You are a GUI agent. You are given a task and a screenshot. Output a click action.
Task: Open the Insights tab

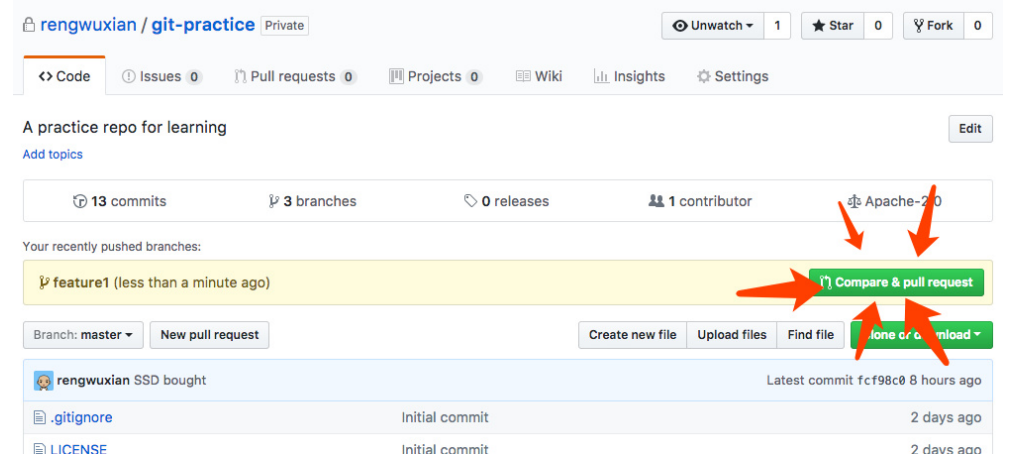coord(629,77)
